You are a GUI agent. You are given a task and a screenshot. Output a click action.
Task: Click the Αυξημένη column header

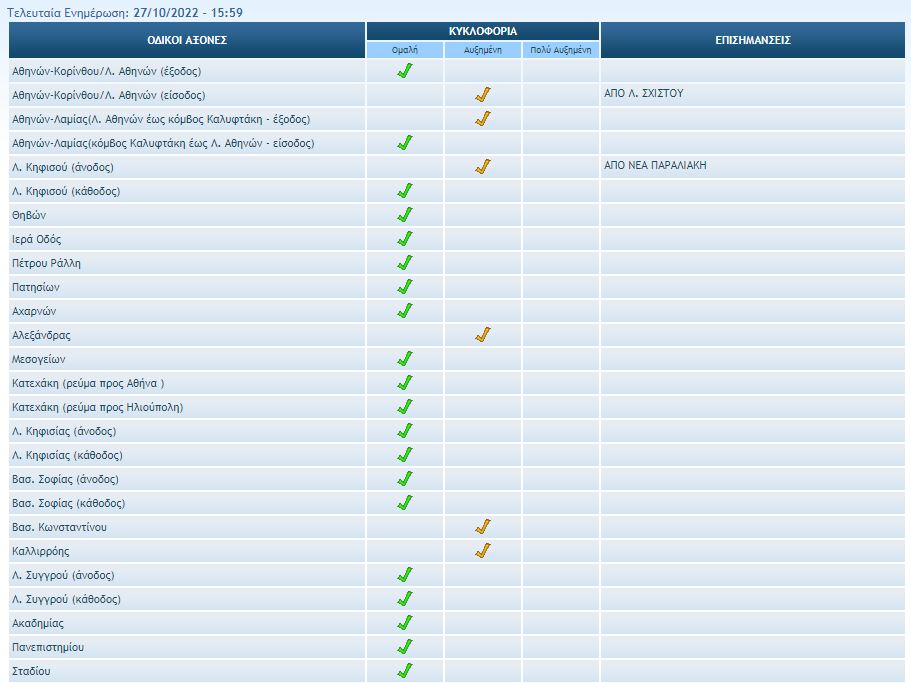(x=483, y=49)
